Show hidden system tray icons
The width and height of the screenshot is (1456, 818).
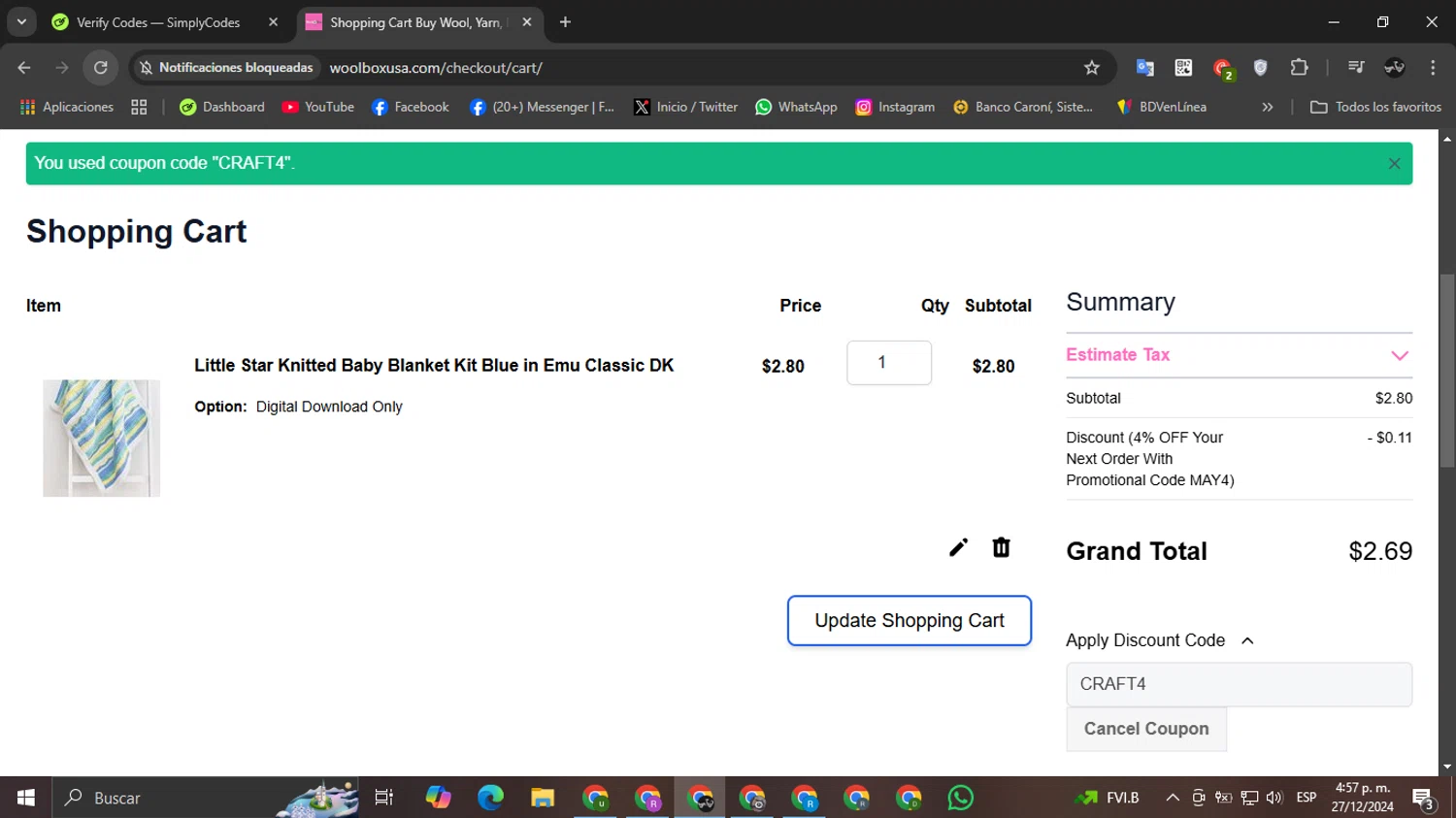click(1173, 798)
